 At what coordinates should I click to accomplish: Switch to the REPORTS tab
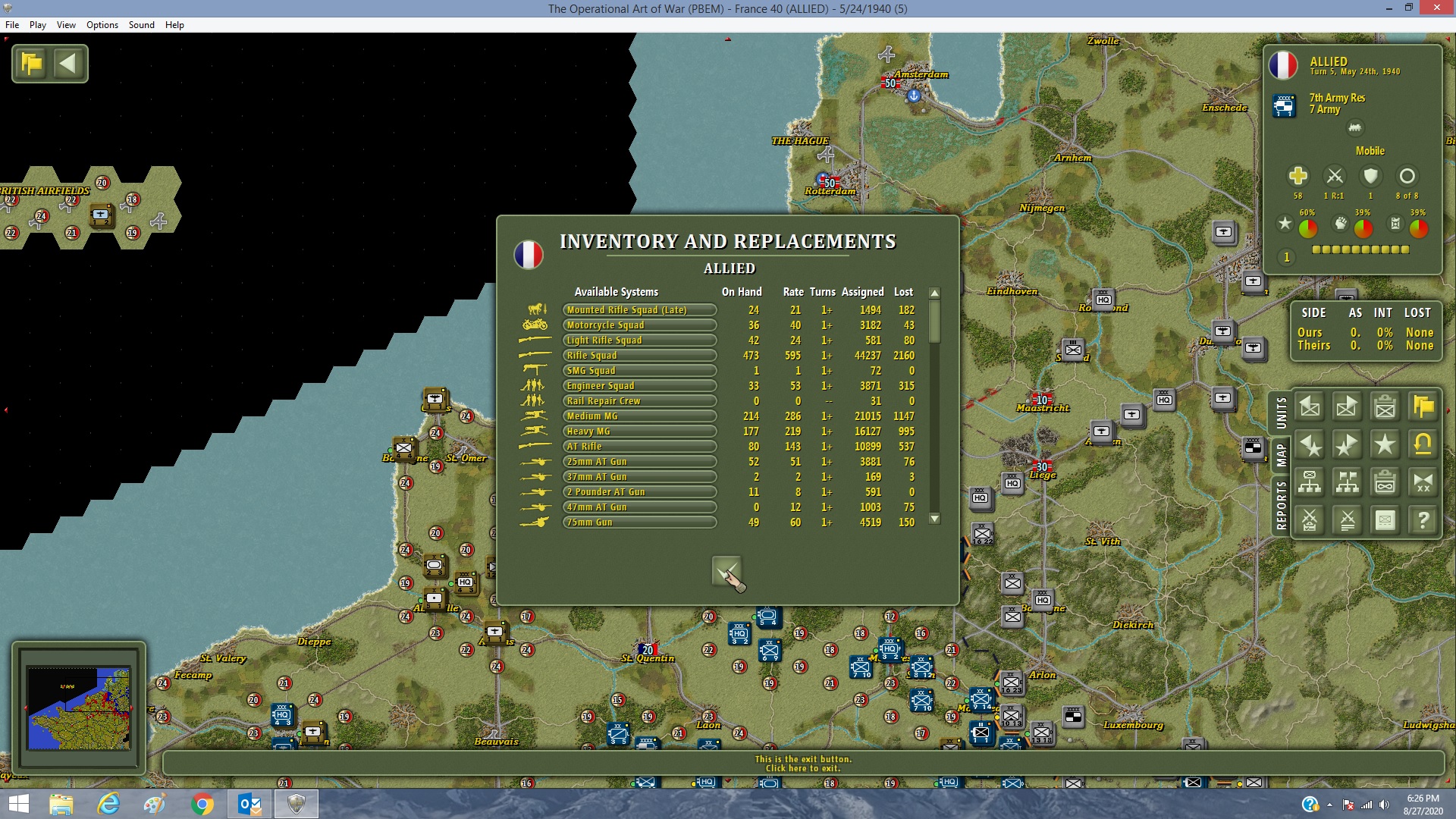(1281, 504)
